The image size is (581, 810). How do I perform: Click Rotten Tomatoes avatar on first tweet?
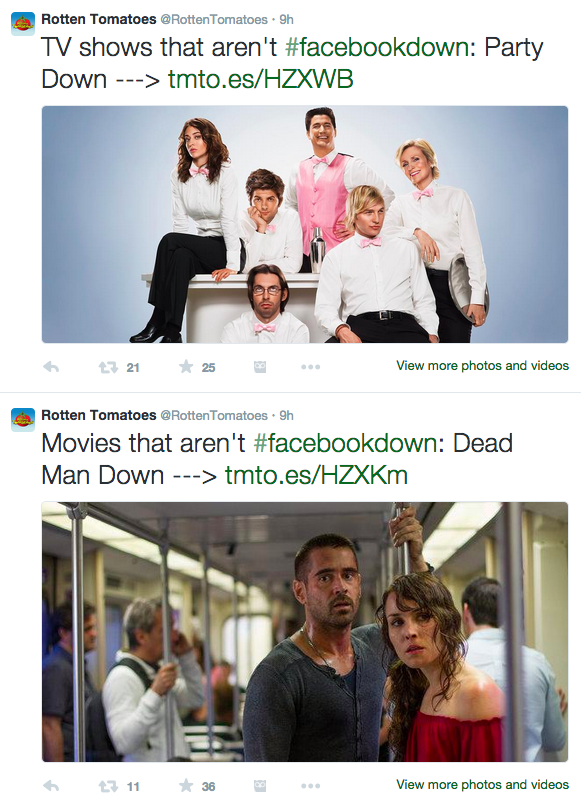pos(23,24)
